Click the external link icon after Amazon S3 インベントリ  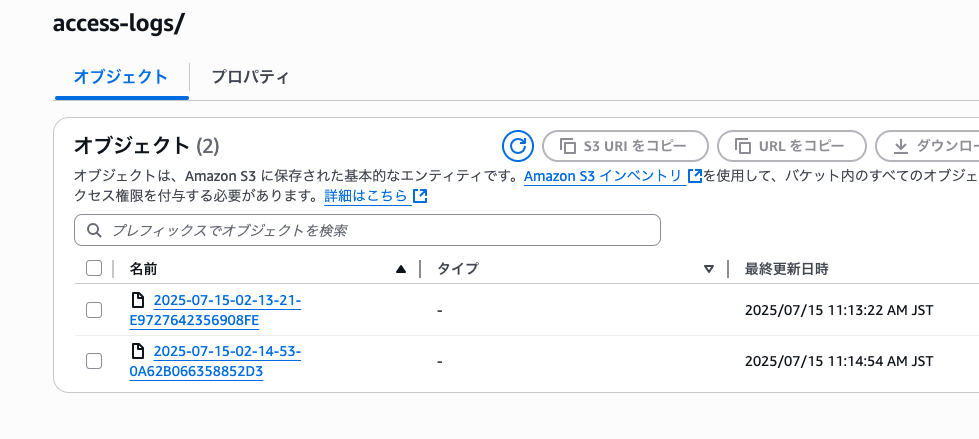point(695,176)
